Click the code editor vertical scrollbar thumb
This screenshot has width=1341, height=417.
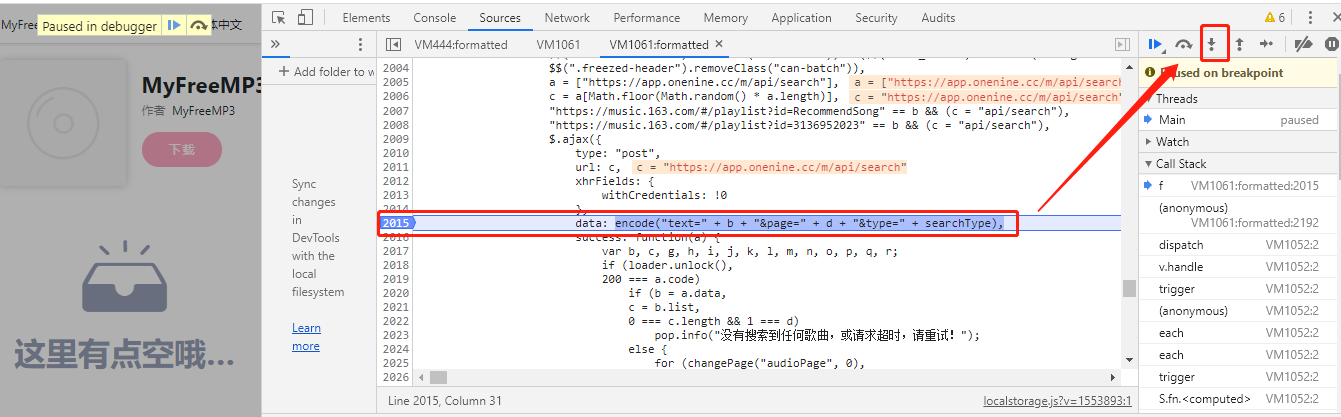click(1129, 288)
